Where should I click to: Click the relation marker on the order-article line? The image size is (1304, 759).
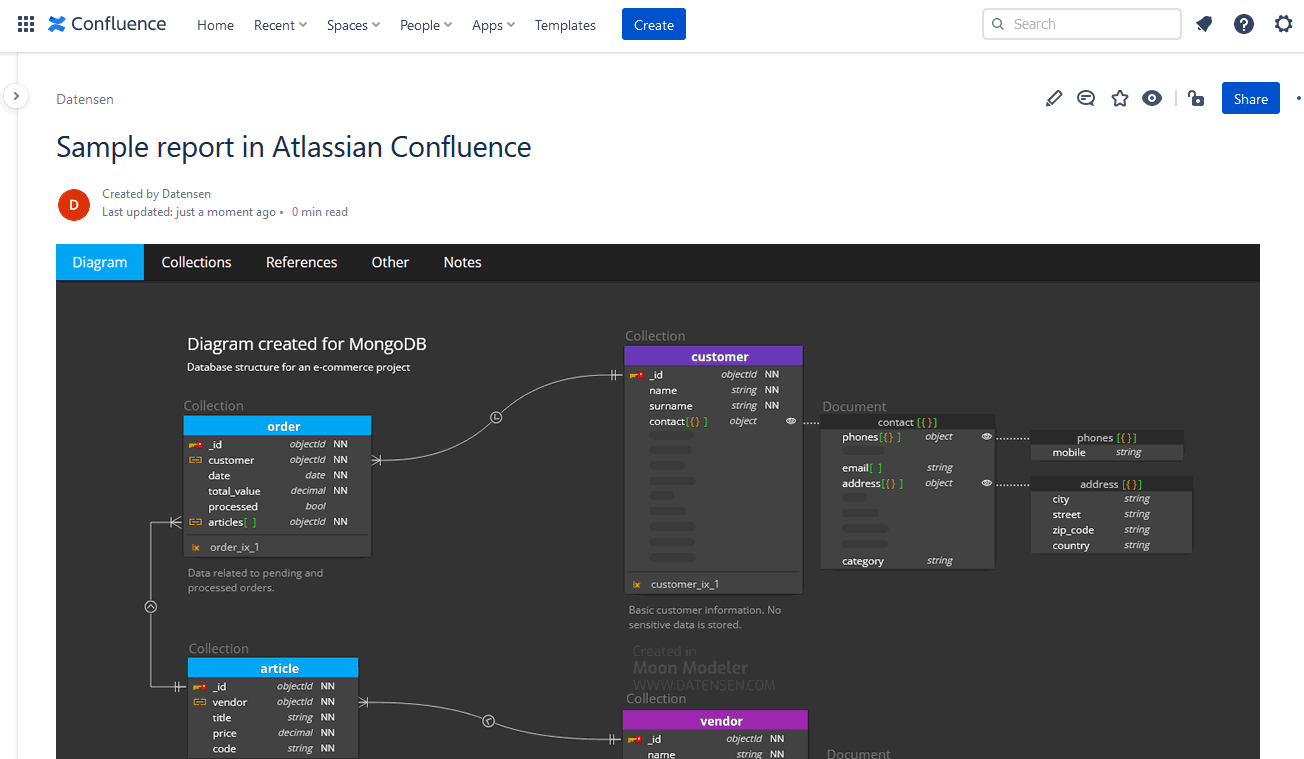150,607
